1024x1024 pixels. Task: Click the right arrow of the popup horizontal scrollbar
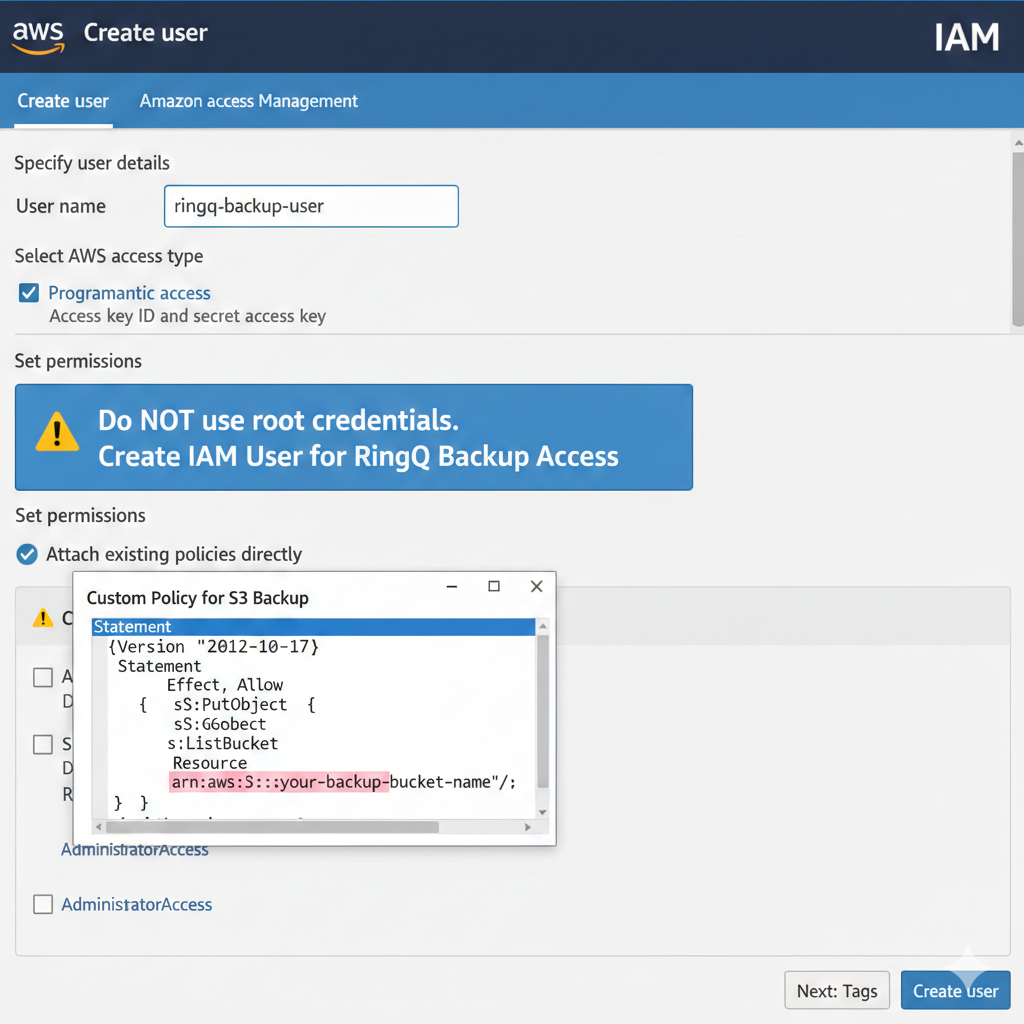[x=529, y=827]
